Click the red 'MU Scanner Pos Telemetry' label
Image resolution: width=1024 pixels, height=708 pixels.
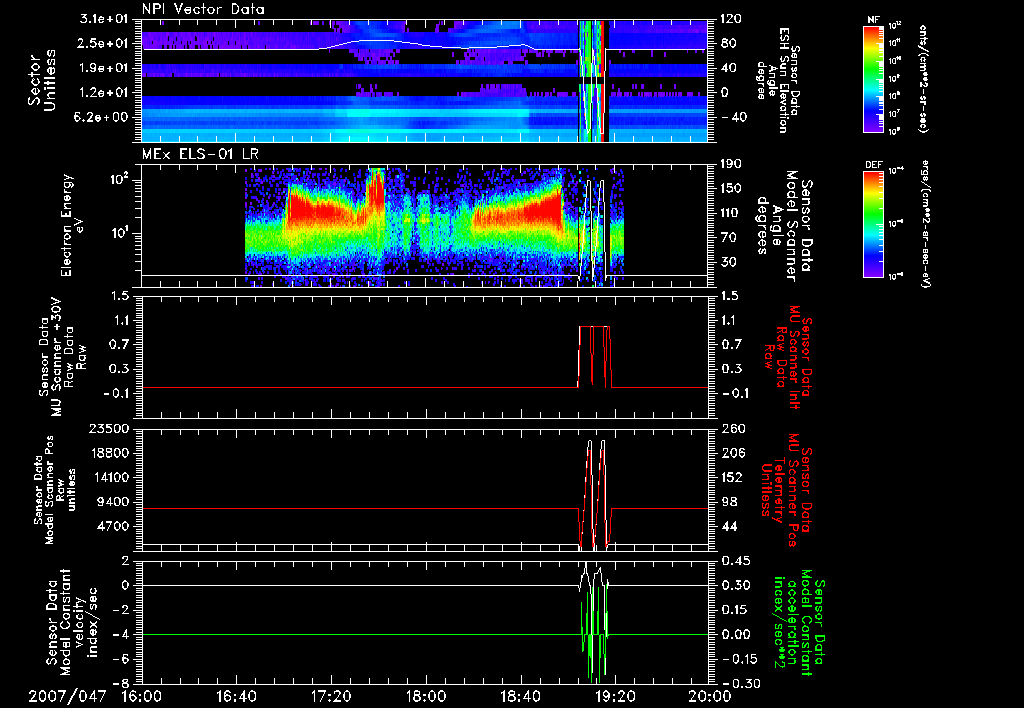pyautogui.click(x=786, y=490)
